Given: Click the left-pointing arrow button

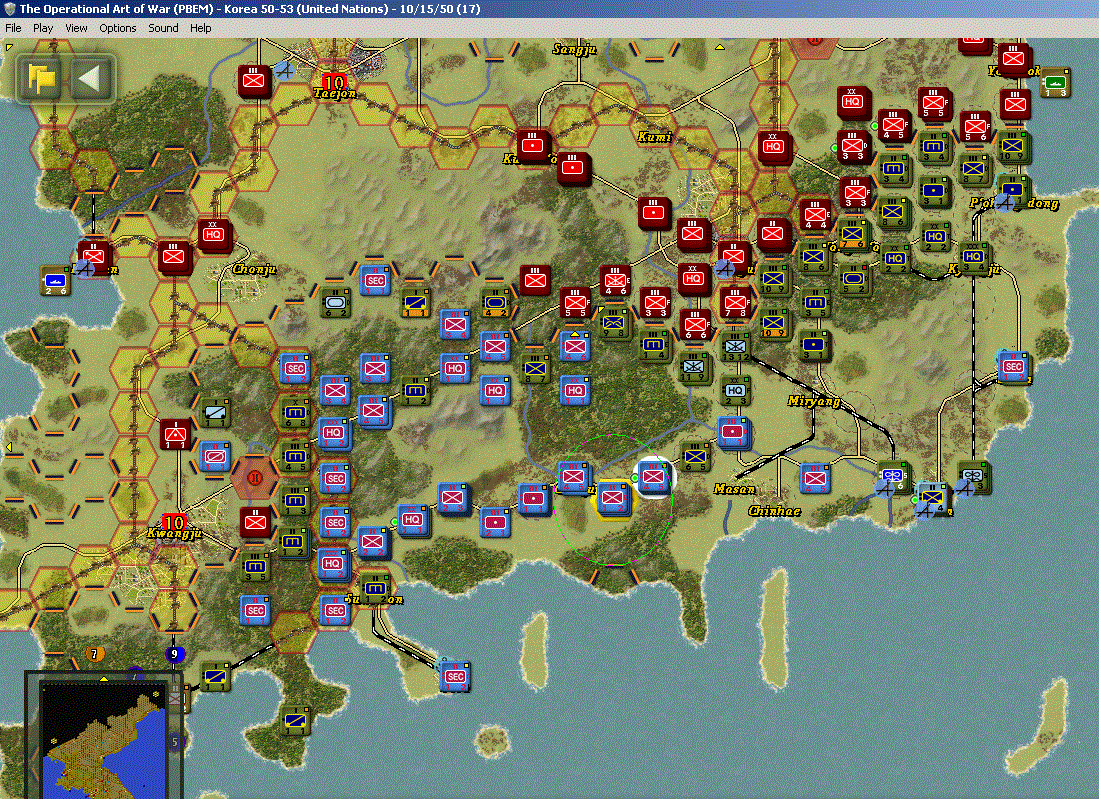Looking at the screenshot, I should [x=91, y=78].
